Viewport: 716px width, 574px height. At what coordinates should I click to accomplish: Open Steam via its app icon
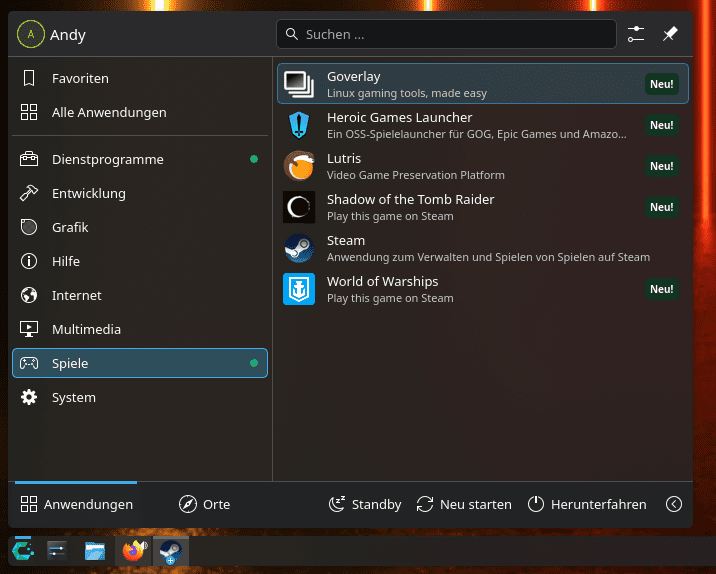(x=299, y=248)
